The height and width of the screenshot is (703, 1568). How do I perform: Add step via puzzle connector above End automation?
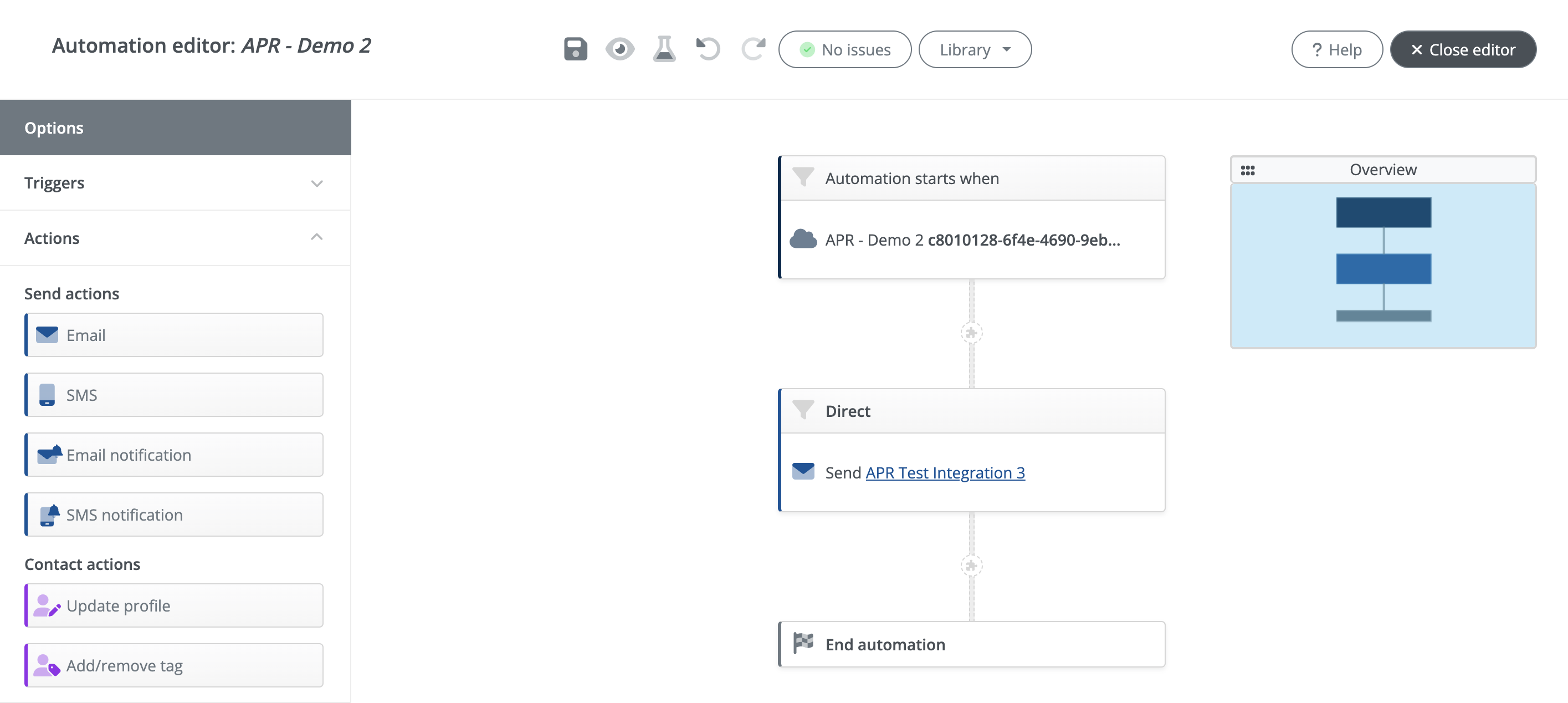pos(971,566)
